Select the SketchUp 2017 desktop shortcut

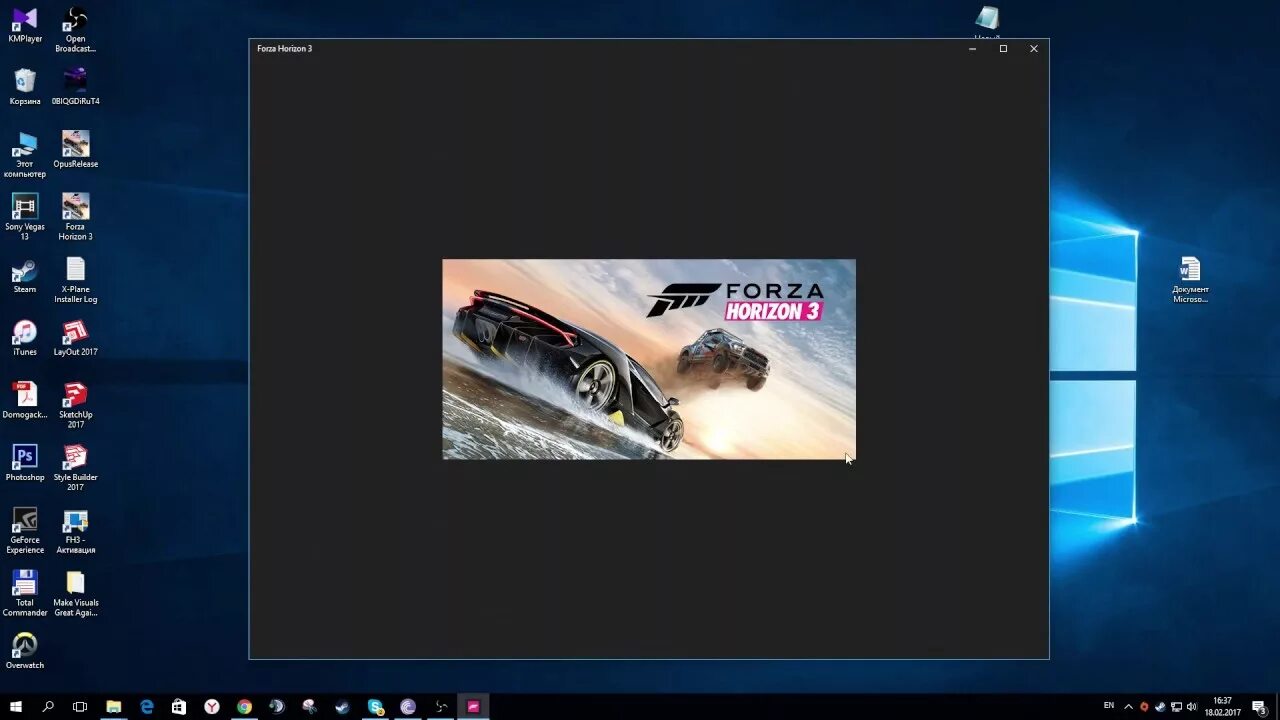[75, 405]
